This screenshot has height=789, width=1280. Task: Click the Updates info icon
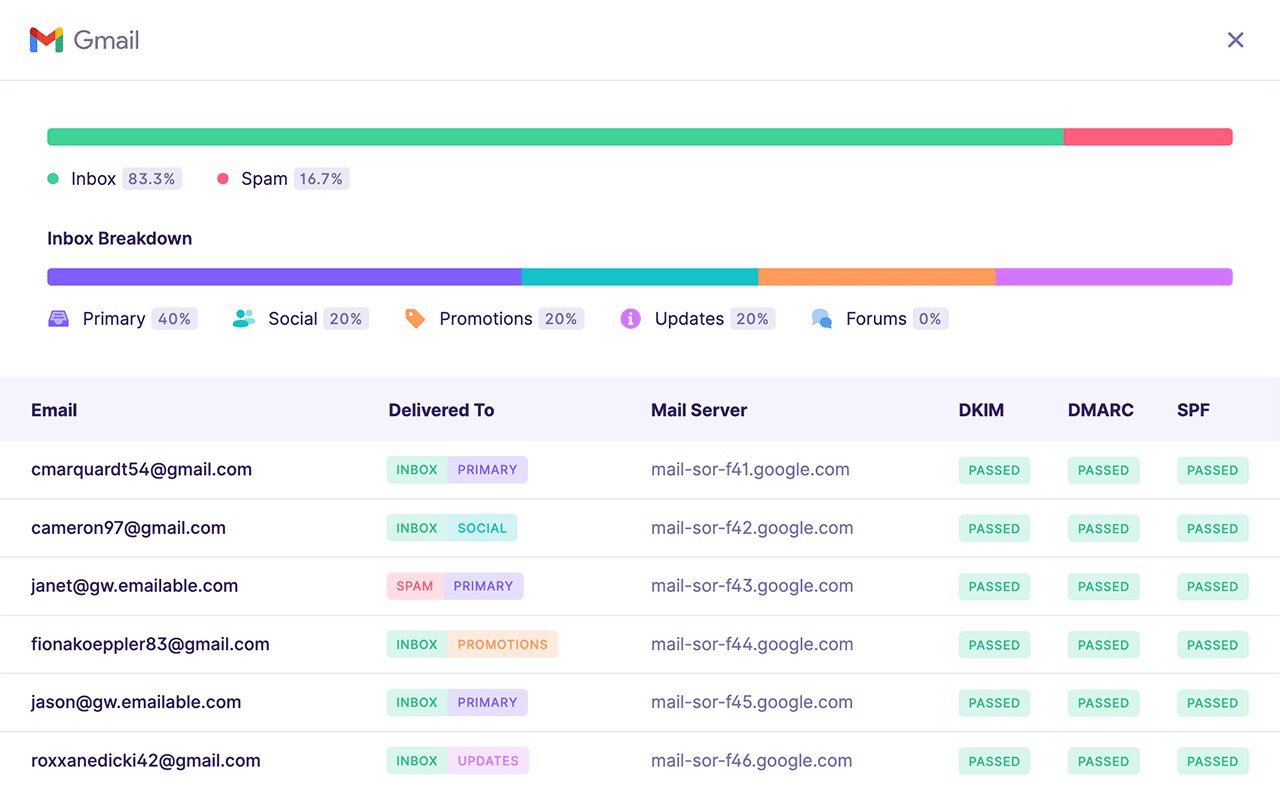(630, 319)
